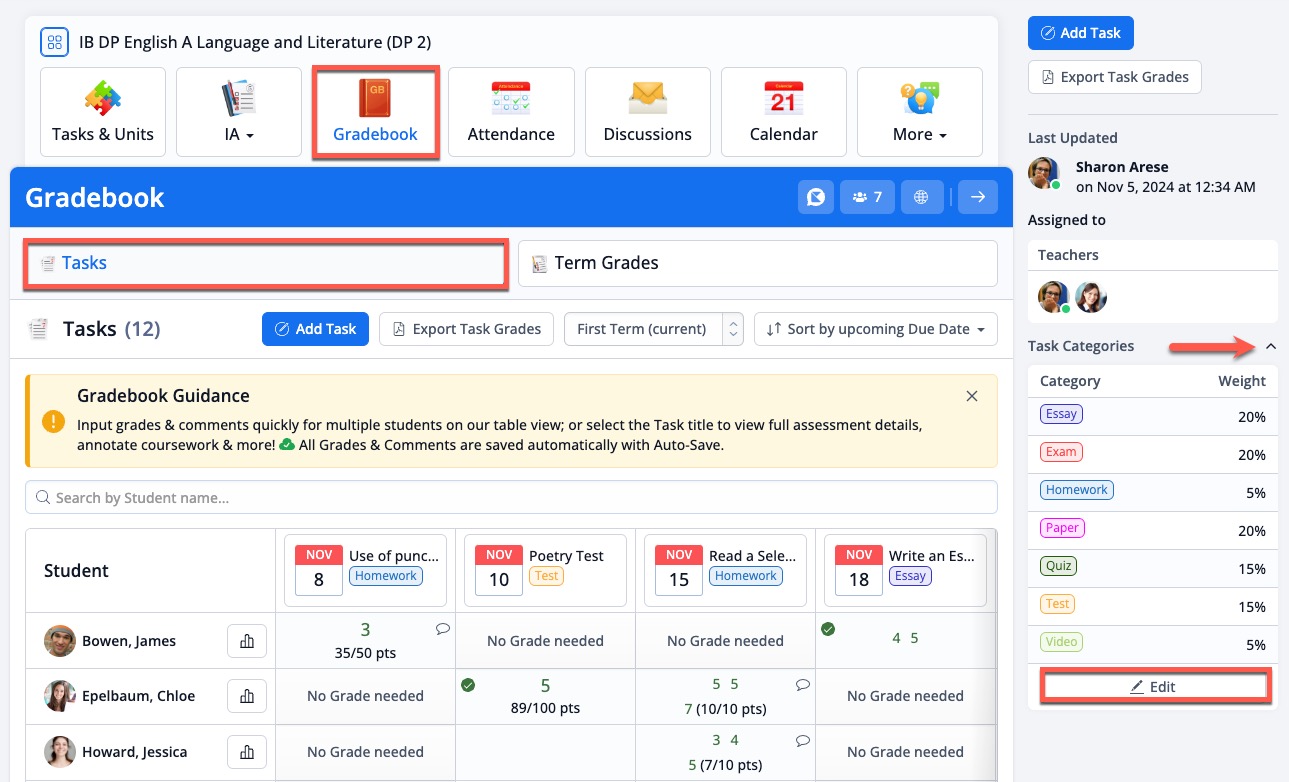Click the Video category tag in sidebar
Image resolution: width=1289 pixels, height=782 pixels.
[x=1061, y=642]
